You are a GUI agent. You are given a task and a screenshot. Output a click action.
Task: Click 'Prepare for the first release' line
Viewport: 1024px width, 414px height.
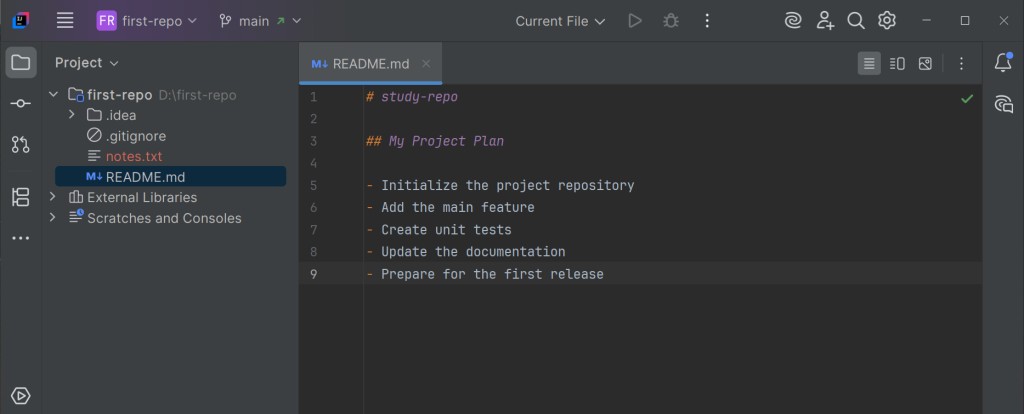click(492, 274)
